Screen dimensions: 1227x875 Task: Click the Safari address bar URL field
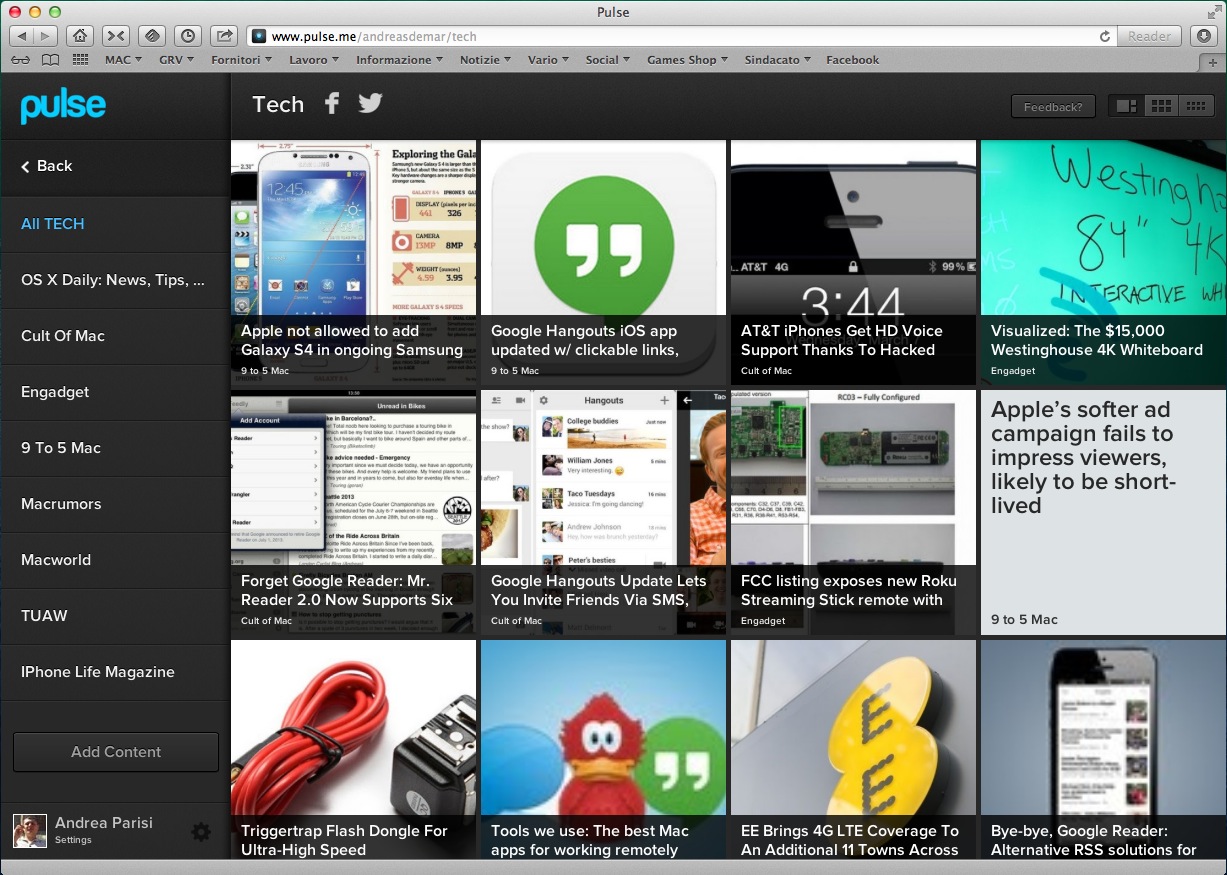point(680,36)
